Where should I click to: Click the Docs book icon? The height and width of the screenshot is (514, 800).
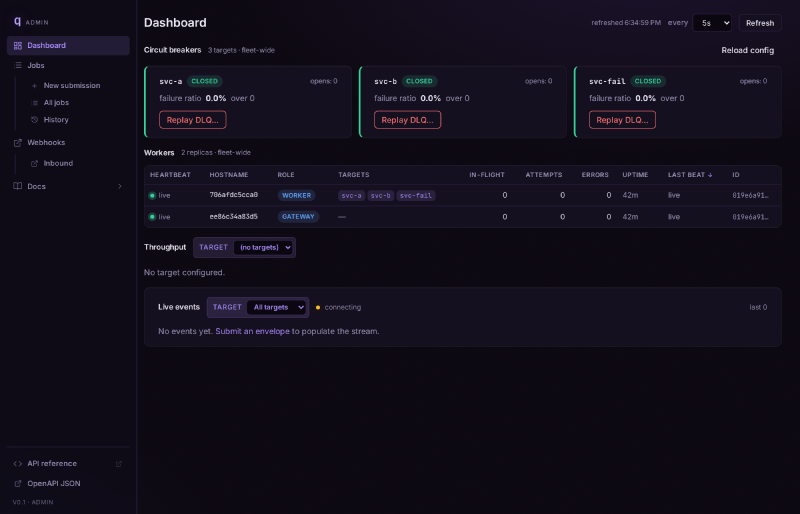pyautogui.click(x=18, y=186)
